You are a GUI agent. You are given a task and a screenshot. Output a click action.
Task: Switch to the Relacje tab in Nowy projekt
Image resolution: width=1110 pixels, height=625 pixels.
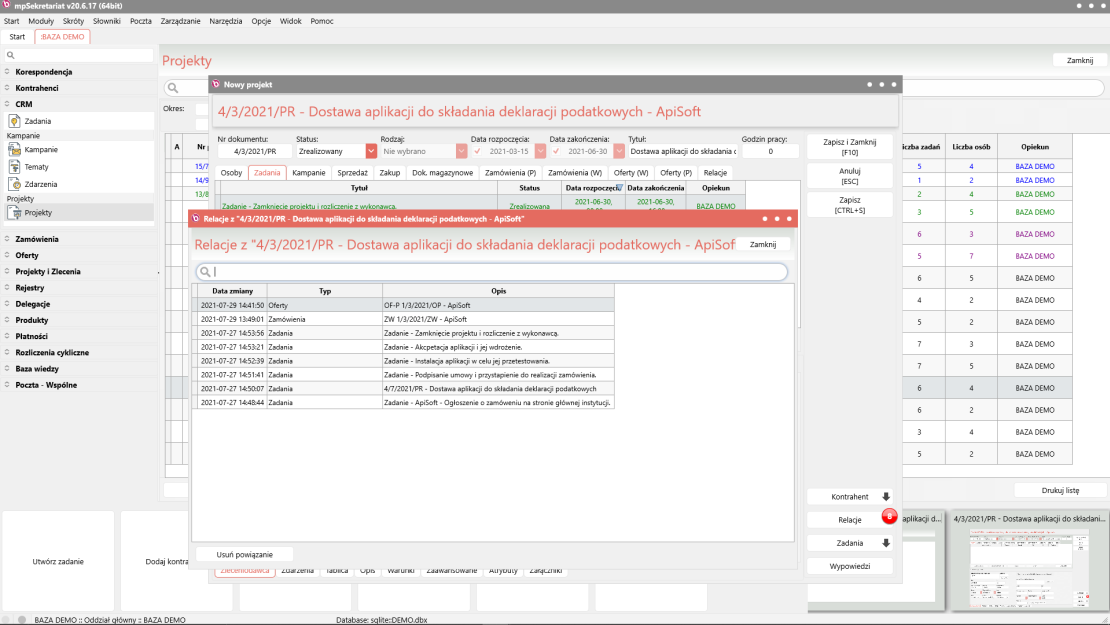point(715,173)
